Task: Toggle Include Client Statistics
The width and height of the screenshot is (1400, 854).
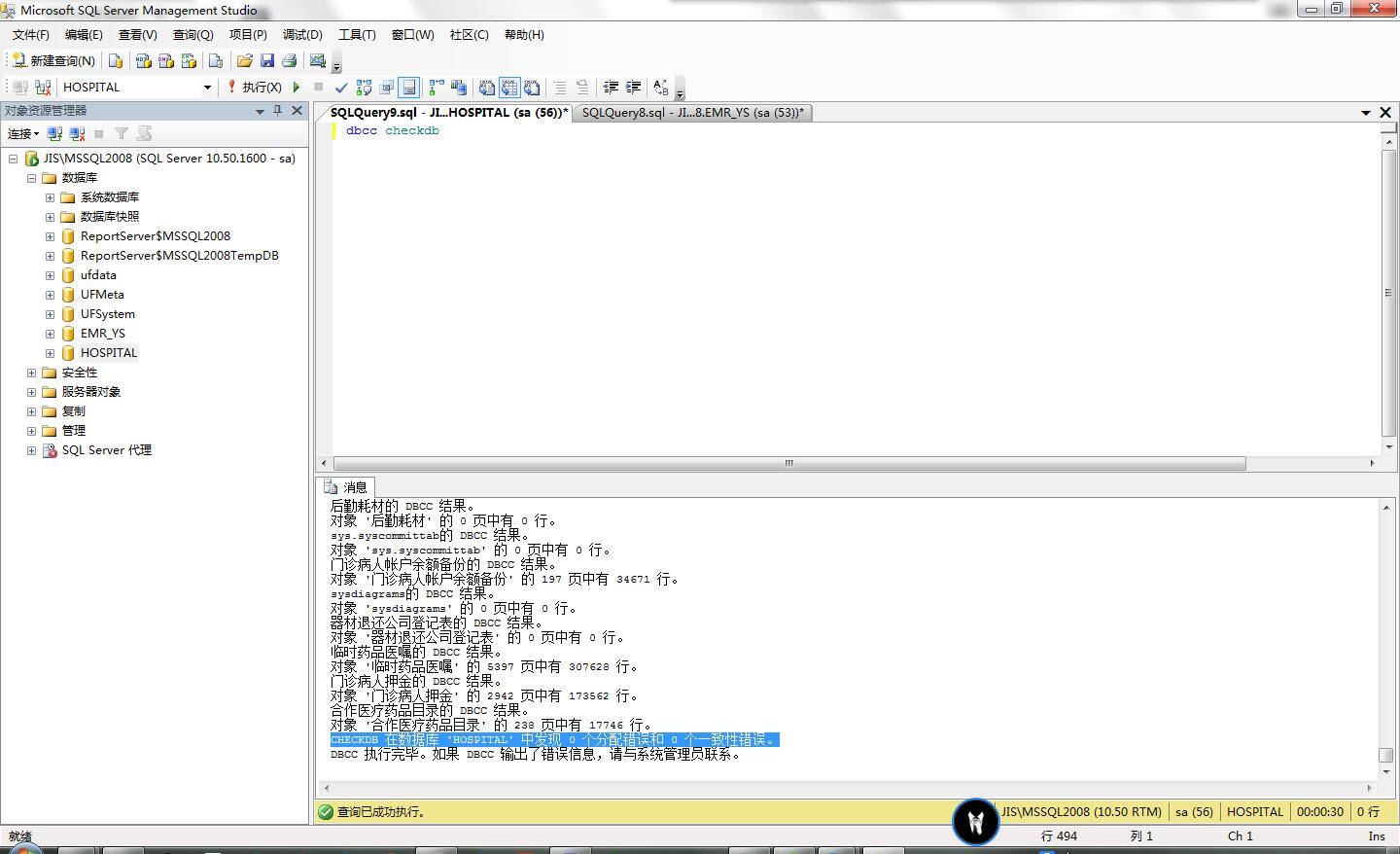Action: click(x=459, y=88)
